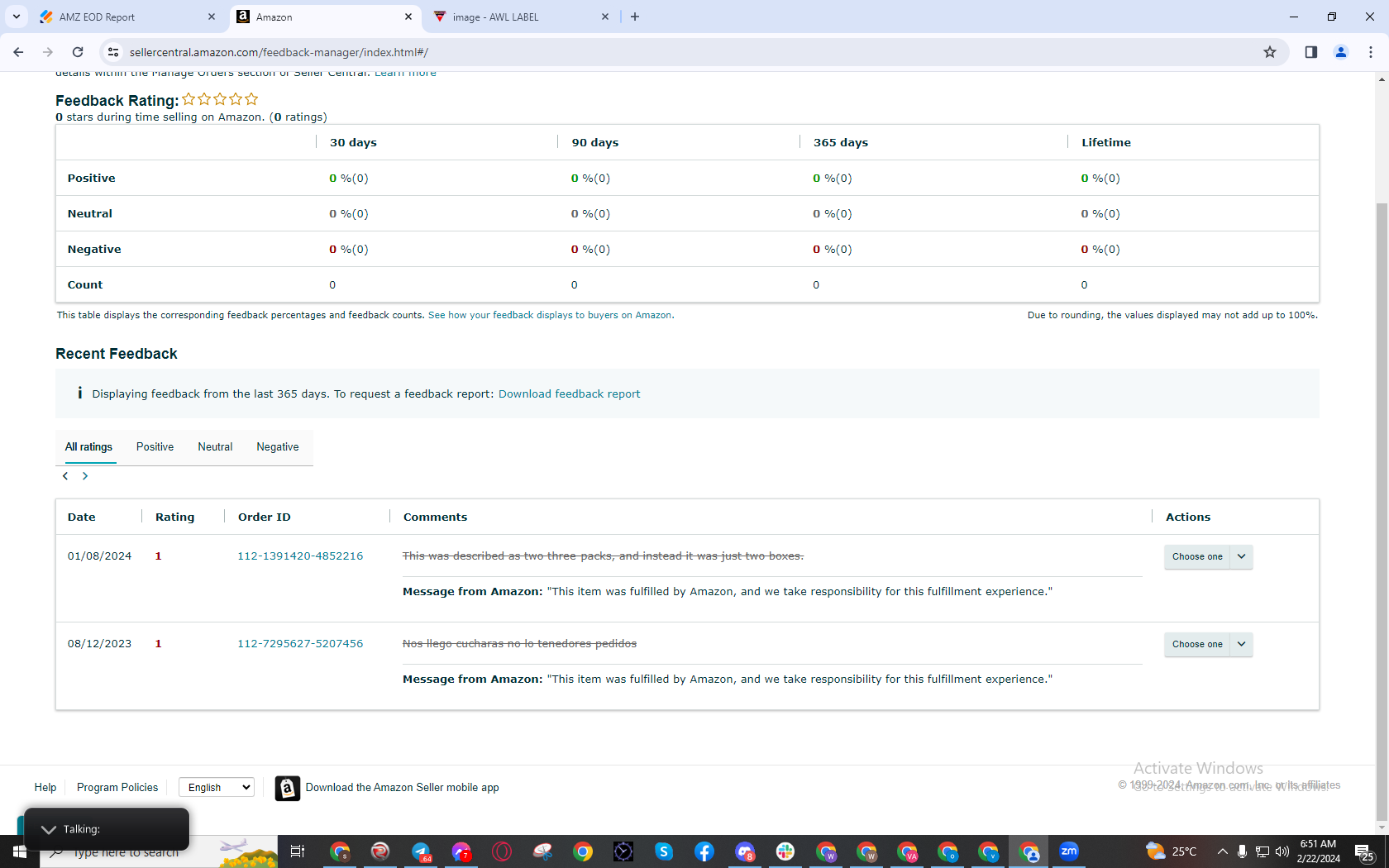Open the volume speaker tray icon

click(1282, 851)
